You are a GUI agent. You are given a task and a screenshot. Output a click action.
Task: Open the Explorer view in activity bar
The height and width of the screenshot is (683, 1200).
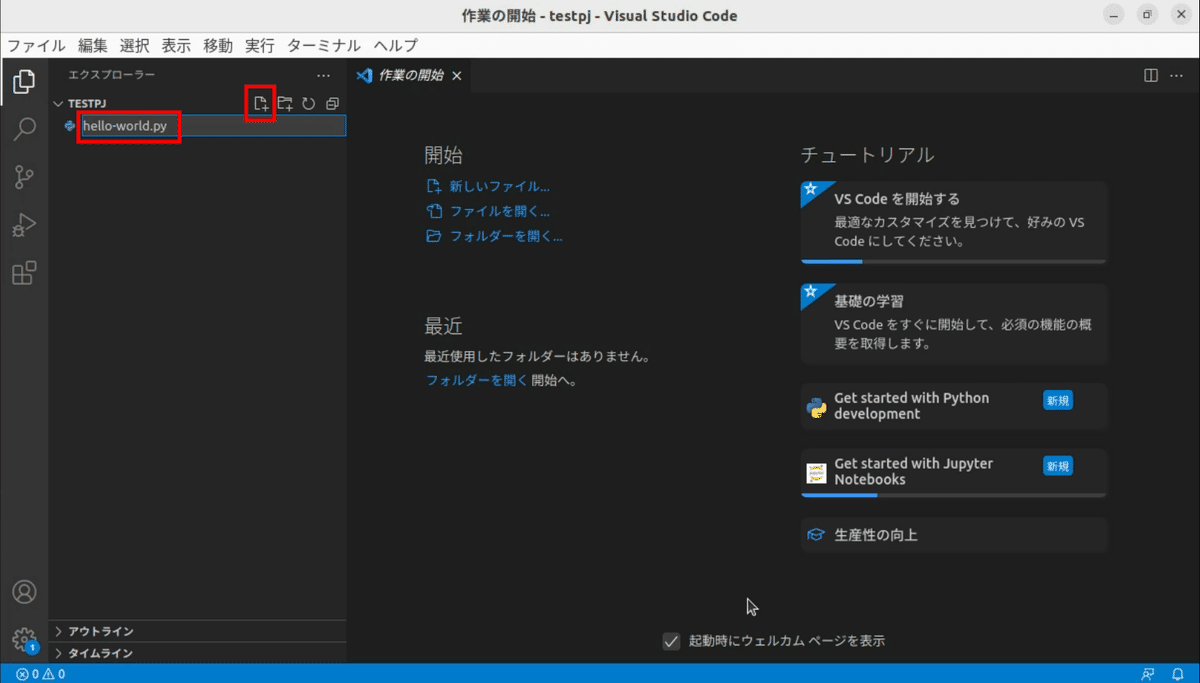(x=24, y=82)
